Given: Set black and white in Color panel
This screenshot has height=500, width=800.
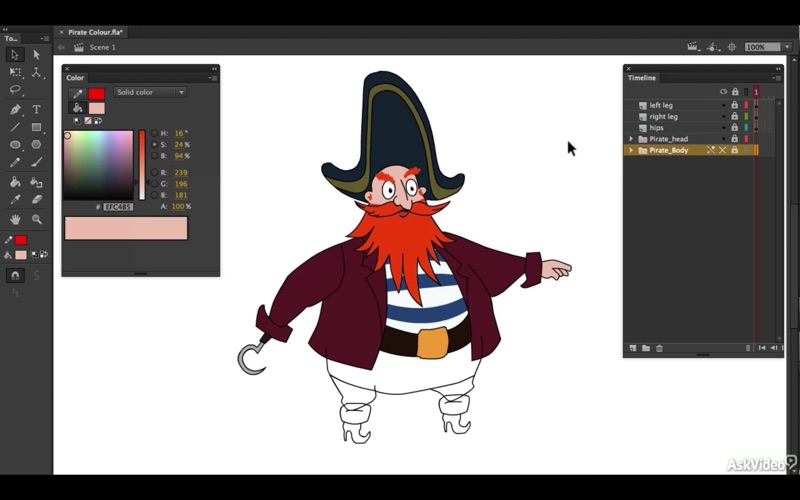Looking at the screenshot, I should [x=77, y=121].
